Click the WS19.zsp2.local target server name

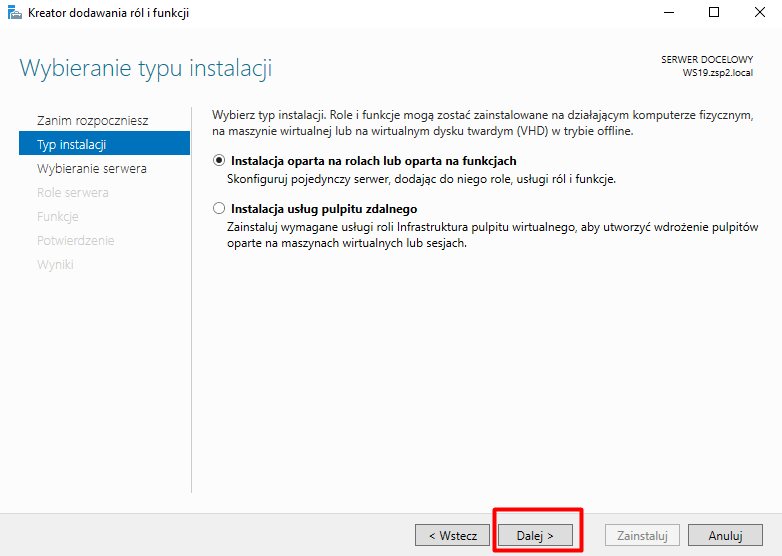pyautogui.click(x=717, y=73)
